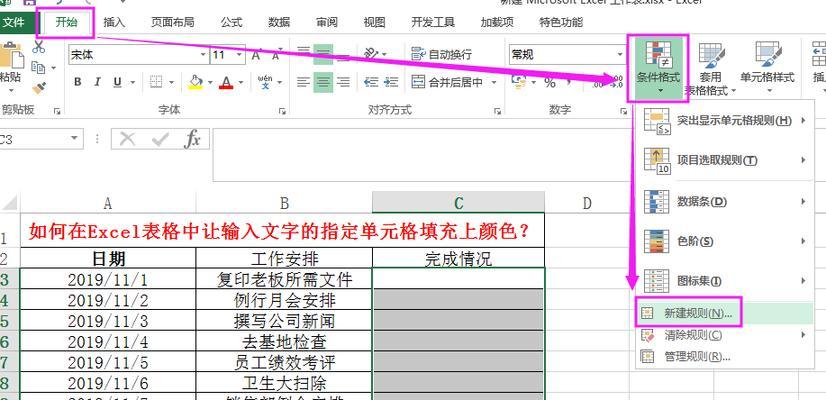Open the font color dropdown arrow
The height and width of the screenshot is (400, 826).
point(241,83)
